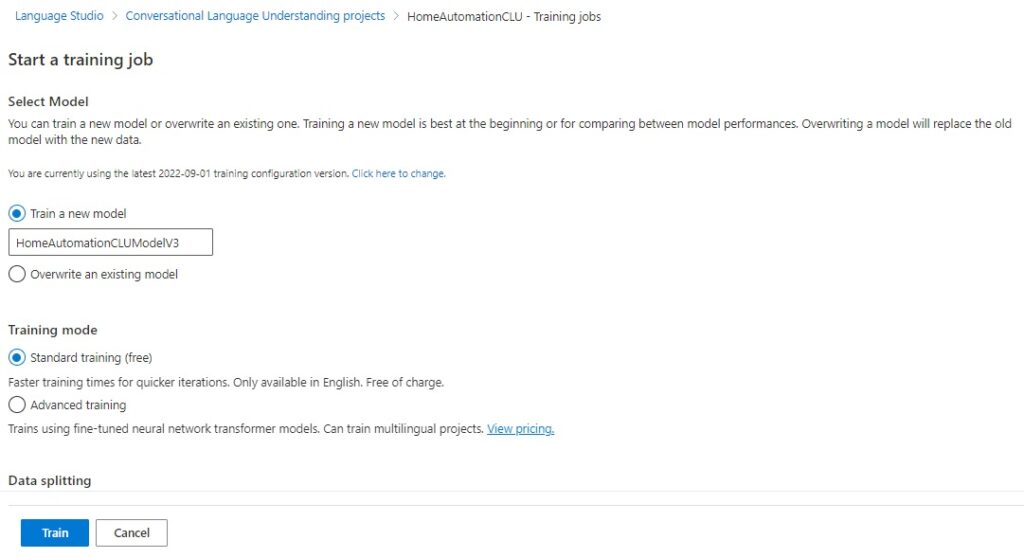Click the Language Studio breadcrumb link
Image resolution: width=1024 pixels, height=558 pixels.
(x=58, y=17)
